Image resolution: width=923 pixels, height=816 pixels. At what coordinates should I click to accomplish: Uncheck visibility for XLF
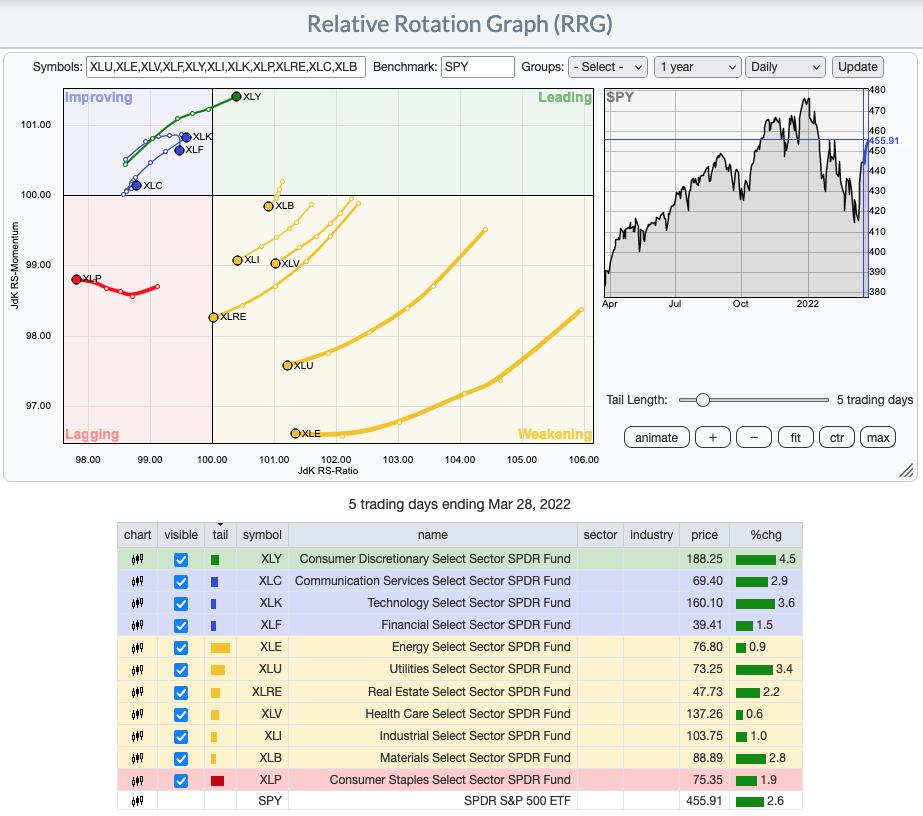point(181,626)
